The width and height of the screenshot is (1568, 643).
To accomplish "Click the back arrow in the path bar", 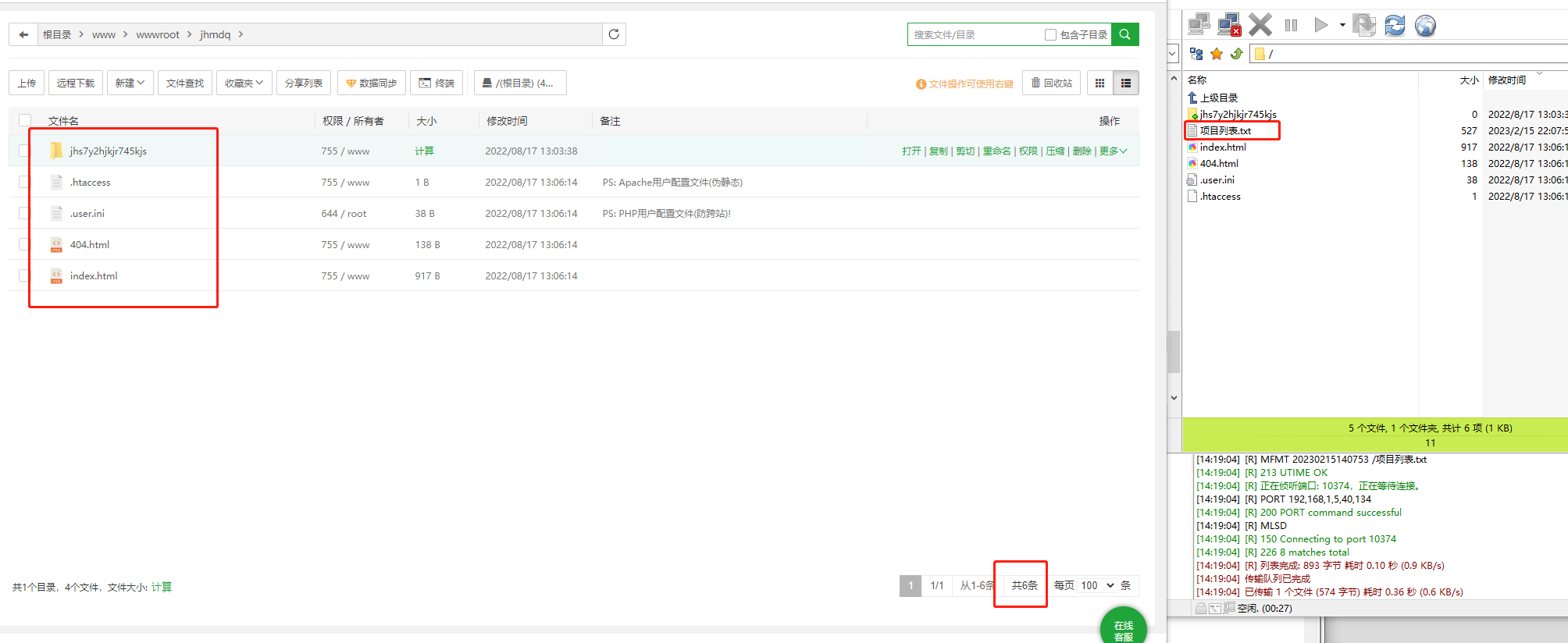I will click(23, 34).
